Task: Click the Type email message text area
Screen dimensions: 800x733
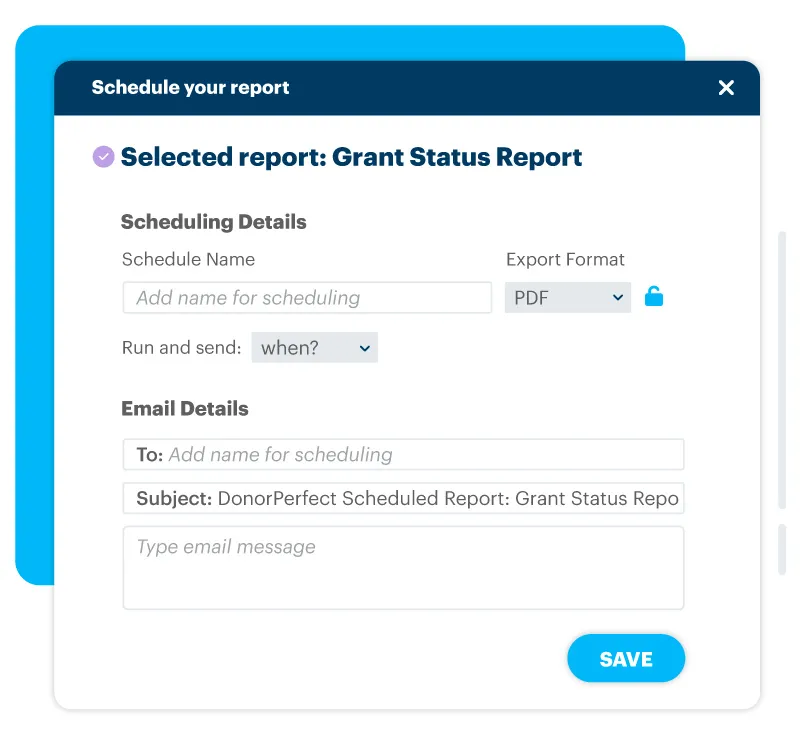Action: 403,567
